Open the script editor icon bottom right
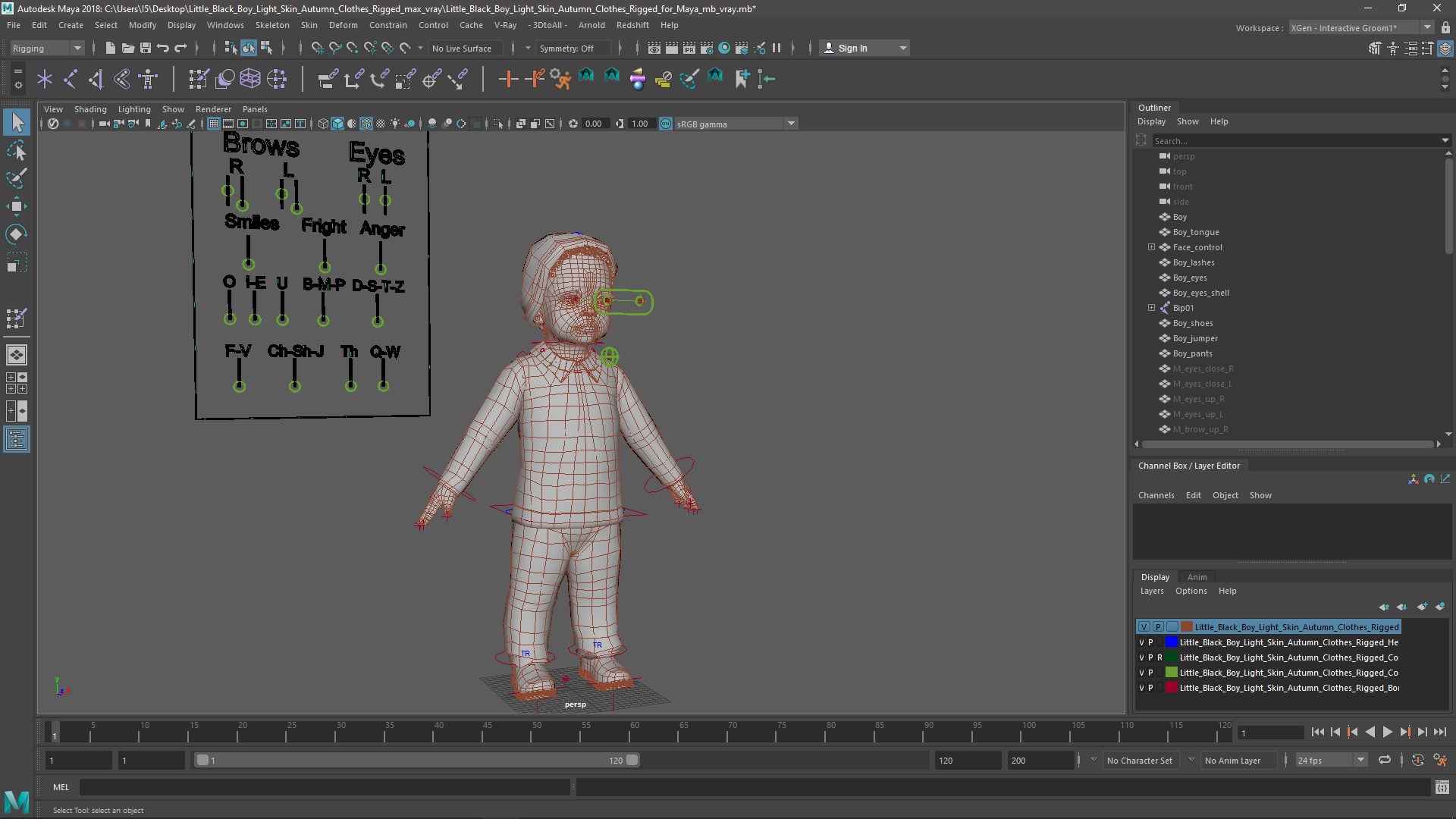Screen dimensions: 1456x819 [1442, 787]
